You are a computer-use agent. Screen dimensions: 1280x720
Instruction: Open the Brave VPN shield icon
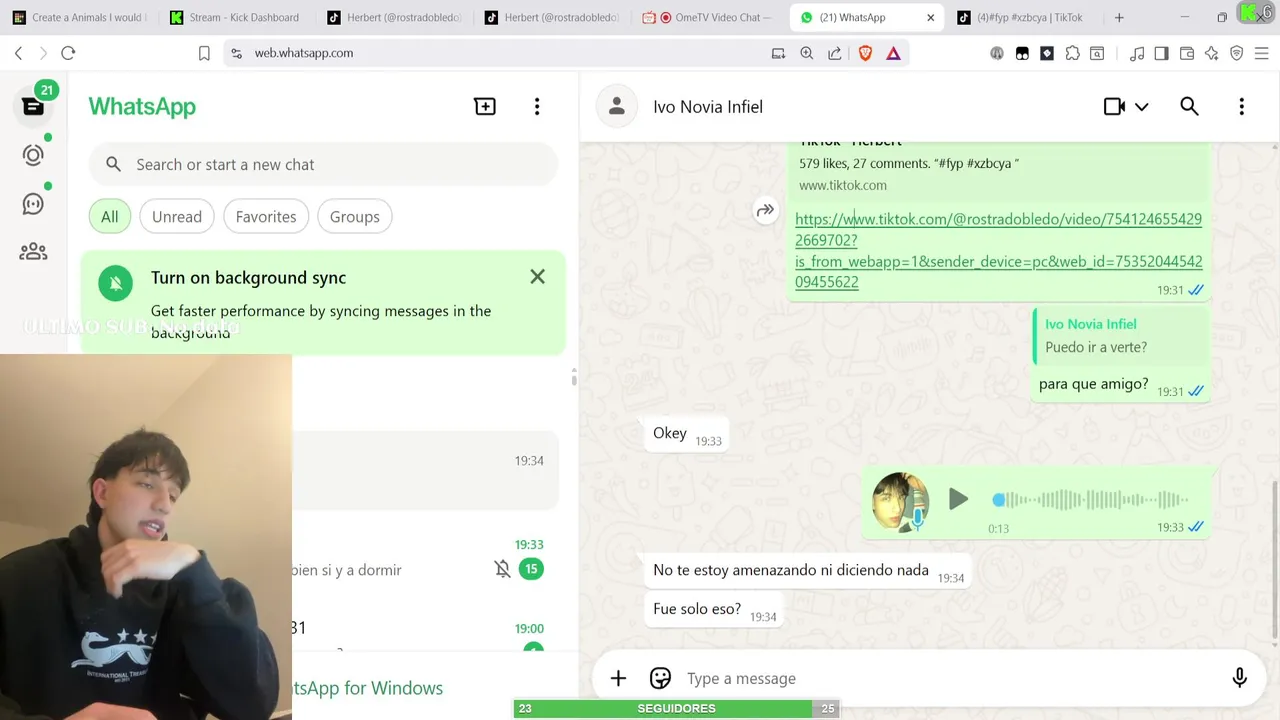coord(1236,53)
